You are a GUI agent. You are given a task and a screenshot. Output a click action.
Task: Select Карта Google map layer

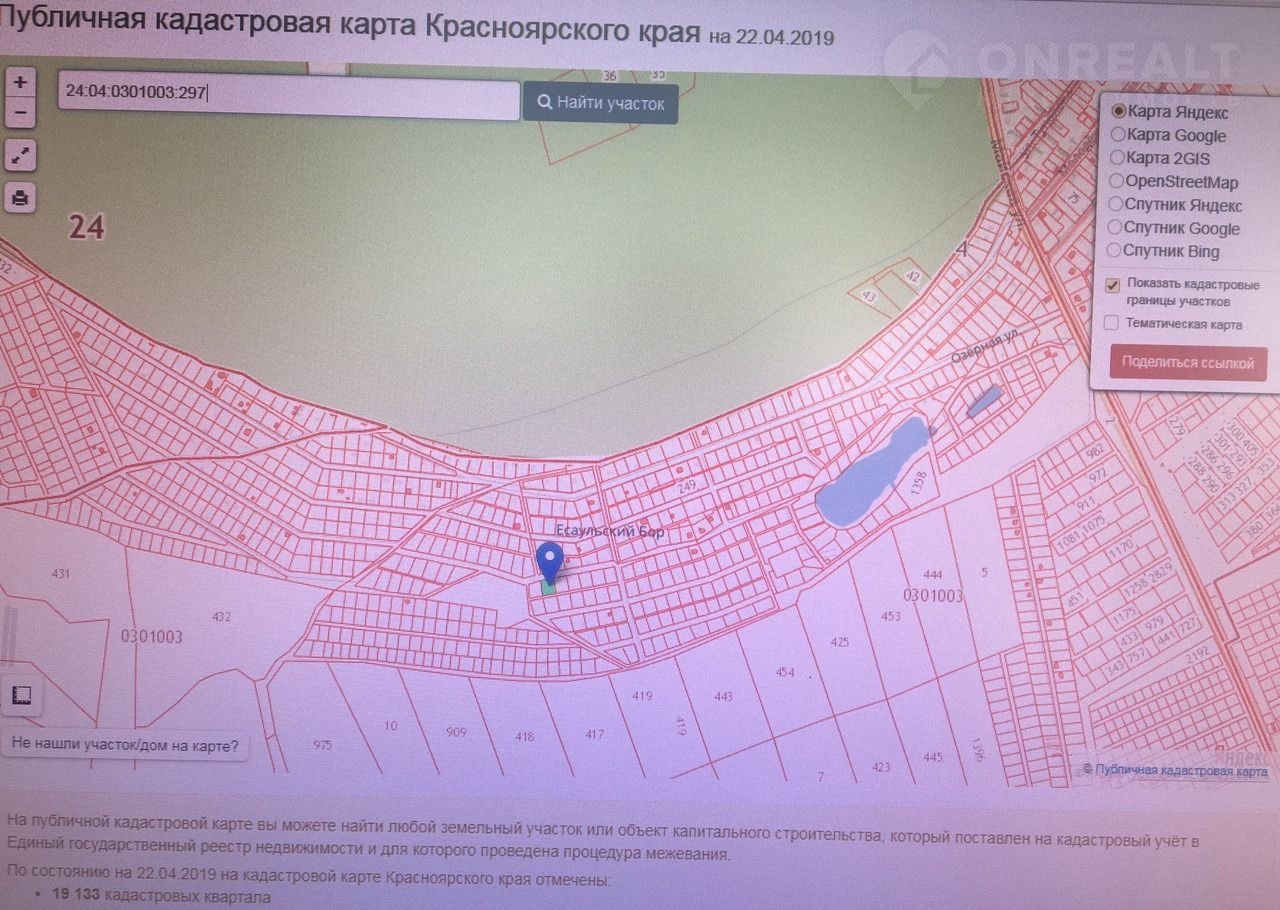1117,135
